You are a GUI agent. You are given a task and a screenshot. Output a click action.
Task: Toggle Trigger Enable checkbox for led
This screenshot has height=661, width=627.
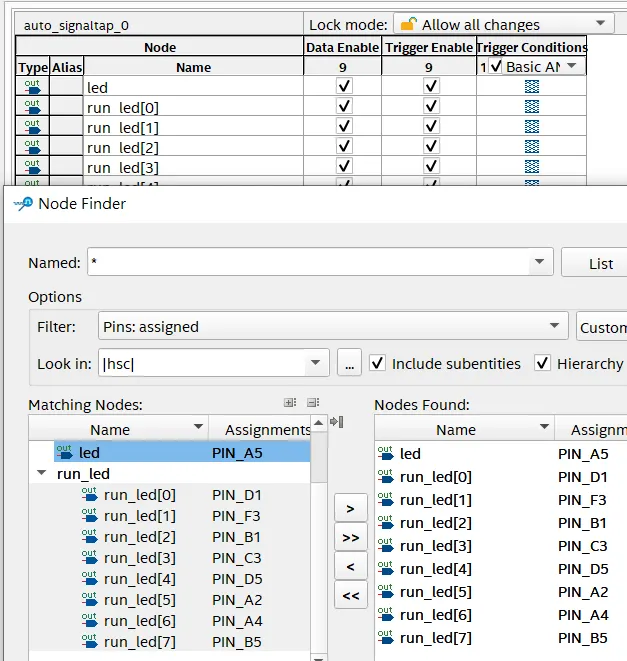[x=431, y=86]
